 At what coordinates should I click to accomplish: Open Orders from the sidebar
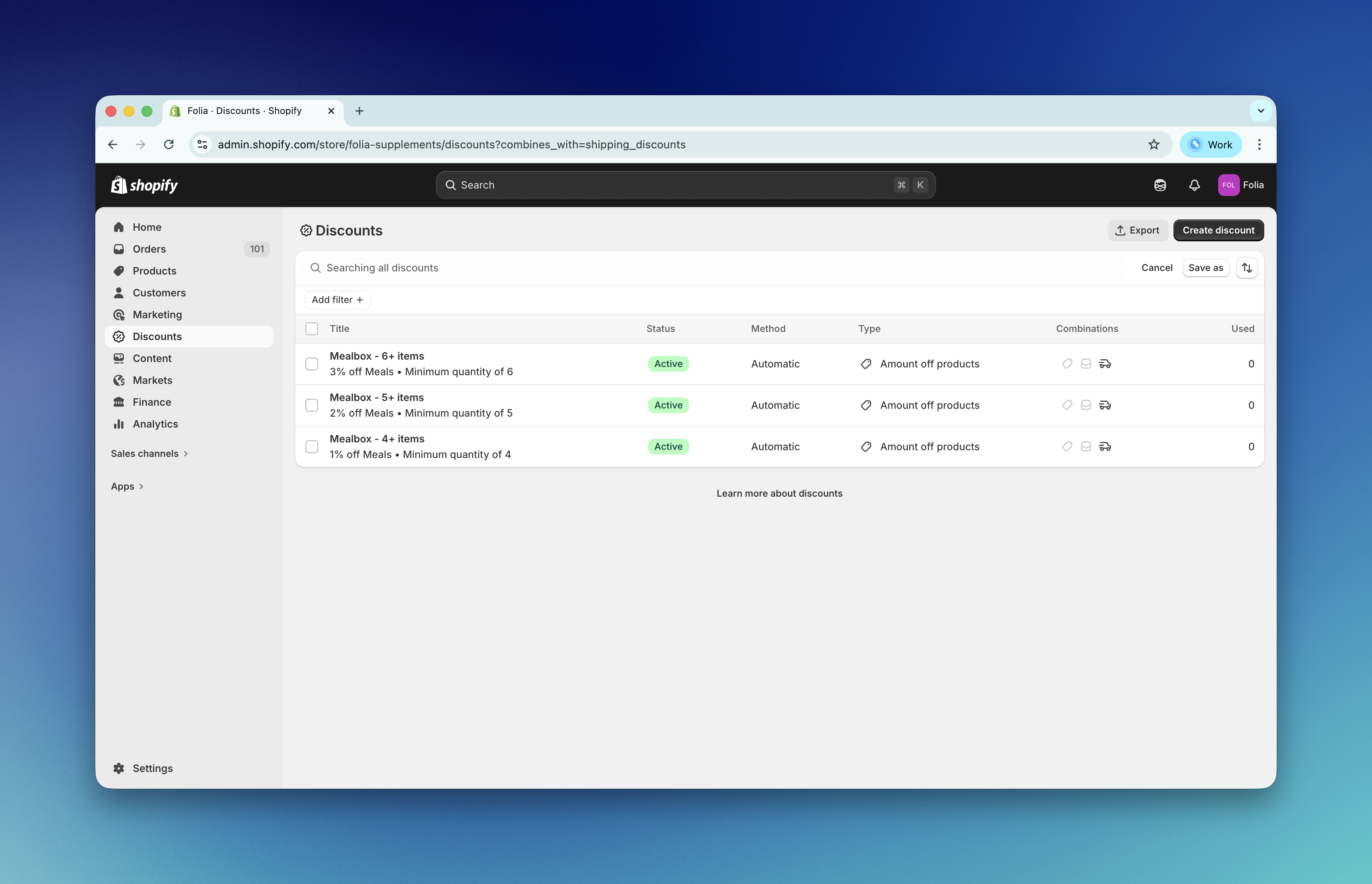point(149,249)
